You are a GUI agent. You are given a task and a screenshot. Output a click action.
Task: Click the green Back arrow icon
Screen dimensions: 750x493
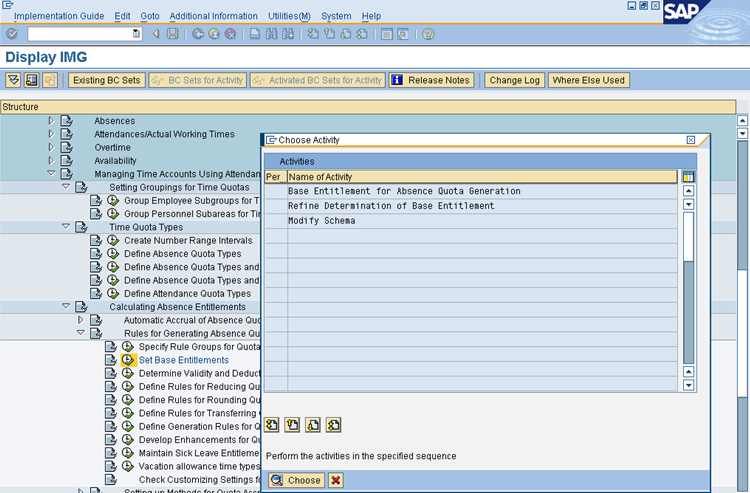point(198,34)
